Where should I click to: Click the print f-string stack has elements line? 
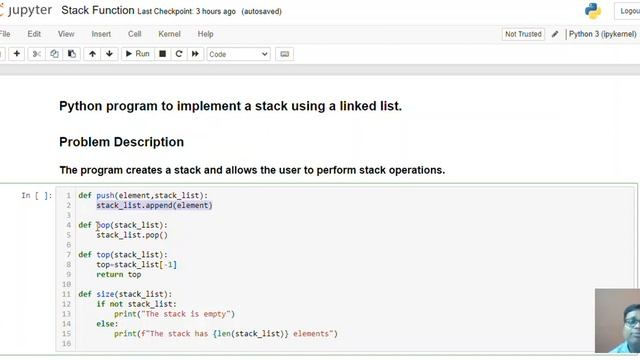[226, 333]
